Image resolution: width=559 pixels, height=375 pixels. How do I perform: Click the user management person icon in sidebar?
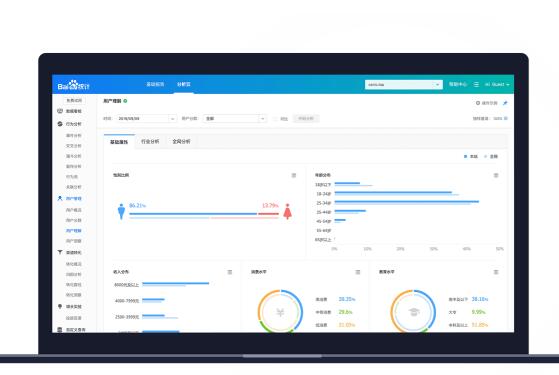click(x=60, y=198)
